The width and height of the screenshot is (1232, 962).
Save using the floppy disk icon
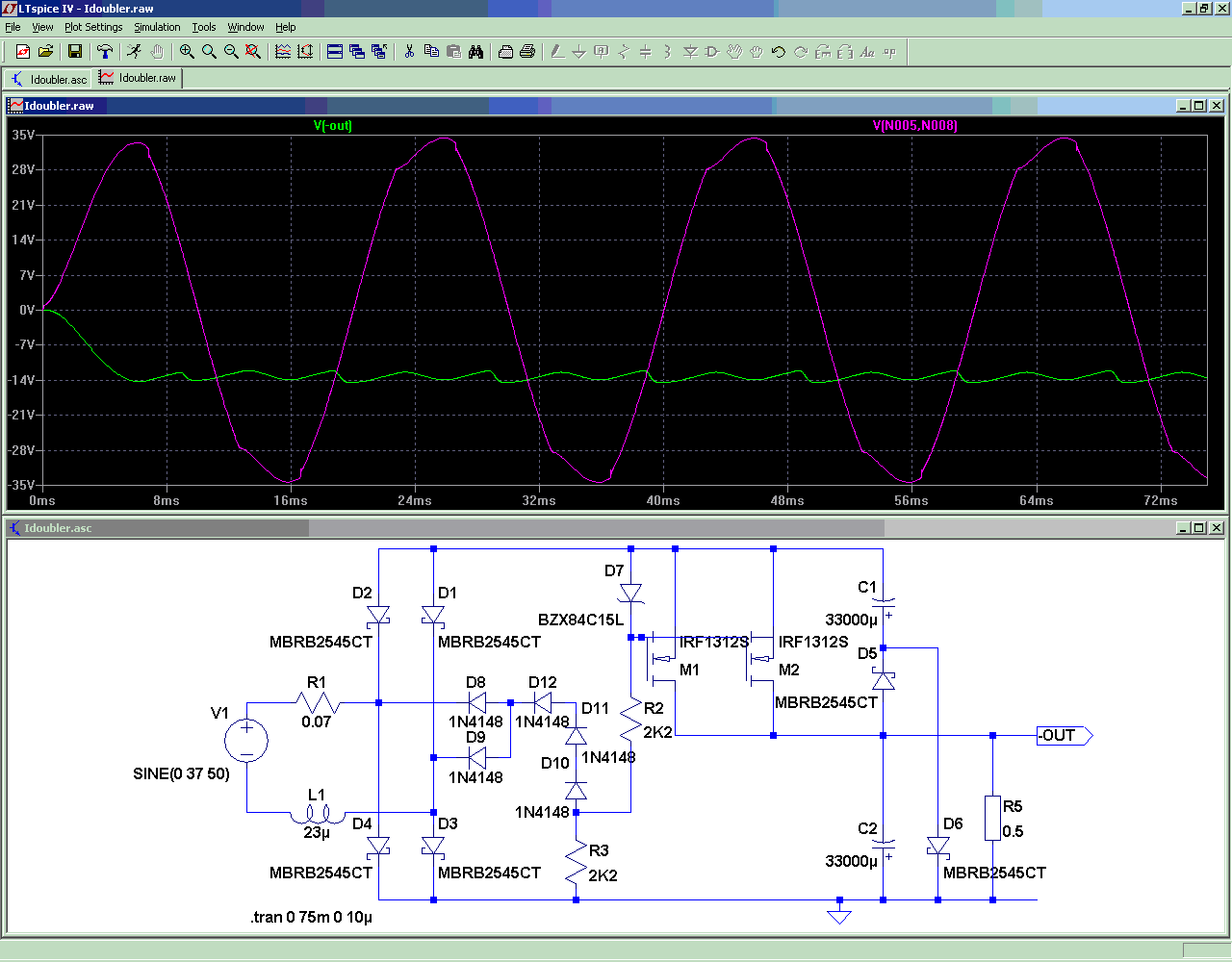pos(75,52)
